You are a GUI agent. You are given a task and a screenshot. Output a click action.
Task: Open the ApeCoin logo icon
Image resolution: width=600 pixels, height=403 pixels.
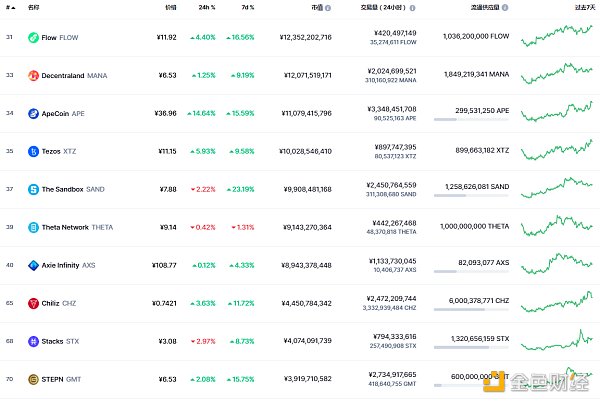pos(33,114)
